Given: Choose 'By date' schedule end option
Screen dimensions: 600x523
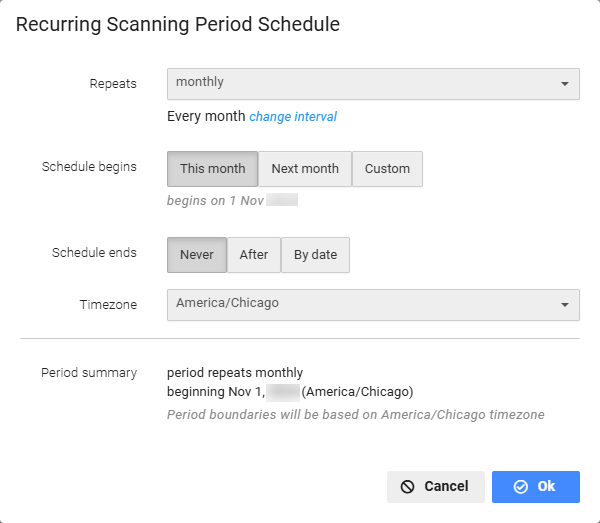Looking at the screenshot, I should pos(315,255).
